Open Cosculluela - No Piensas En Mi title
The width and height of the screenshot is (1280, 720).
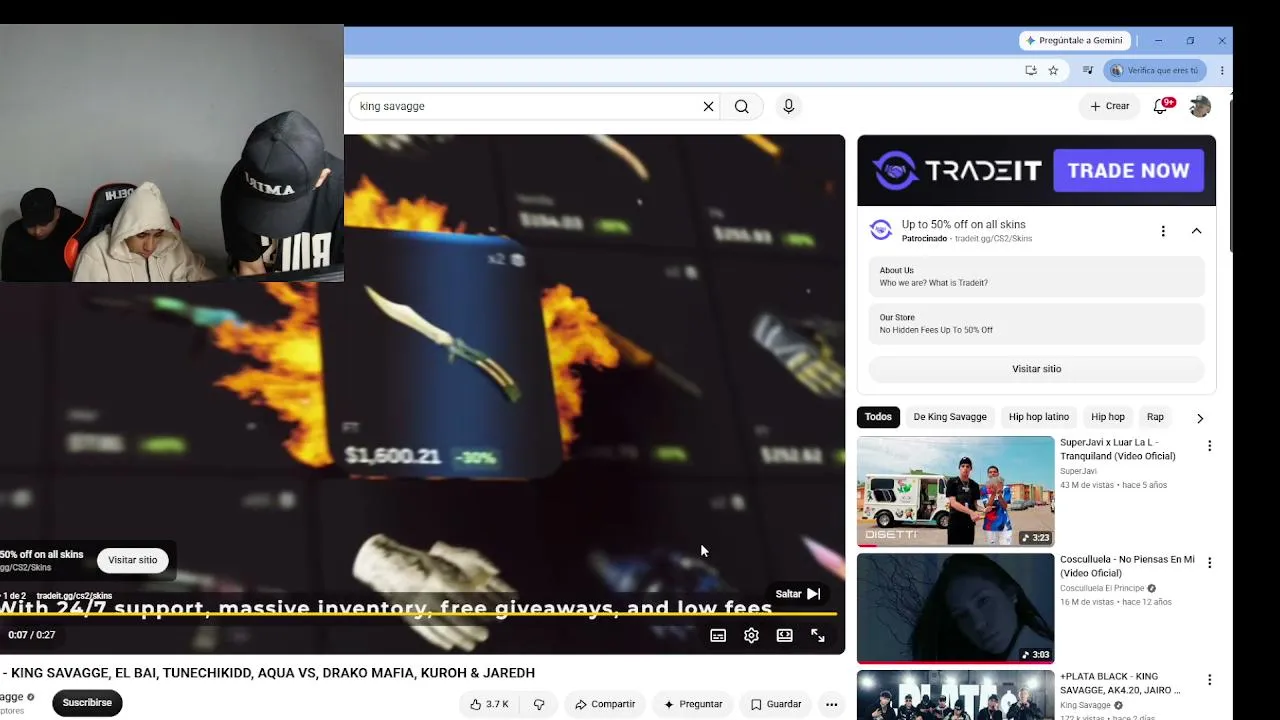click(1127, 566)
